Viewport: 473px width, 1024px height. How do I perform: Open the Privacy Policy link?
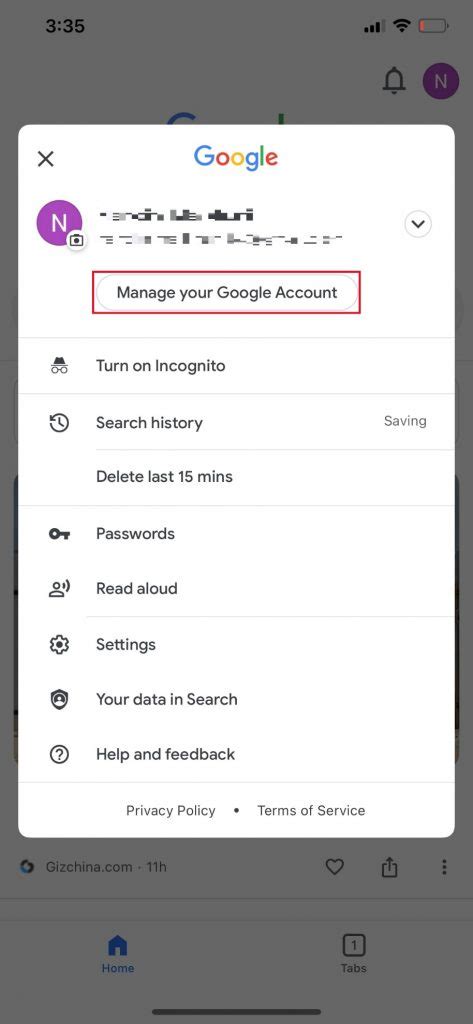[171, 810]
